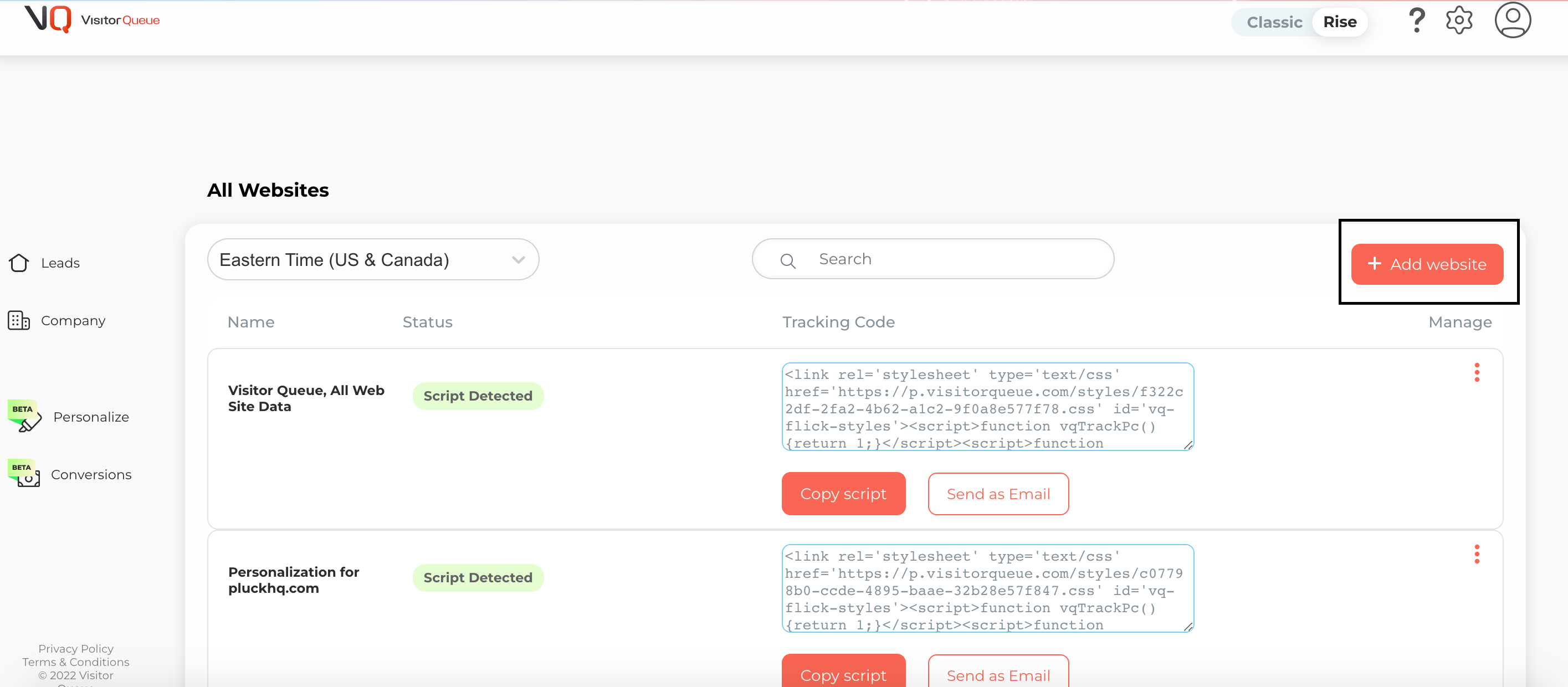Copy script for Visitor Queue, All Web Site Data
Image resolution: width=1568 pixels, height=687 pixels.
point(843,494)
